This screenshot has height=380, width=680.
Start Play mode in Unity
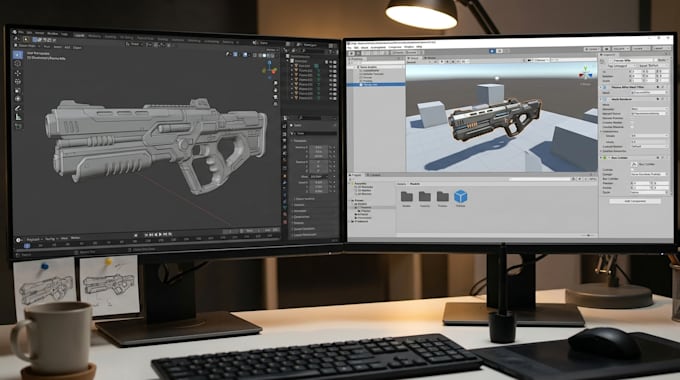tap(492, 51)
